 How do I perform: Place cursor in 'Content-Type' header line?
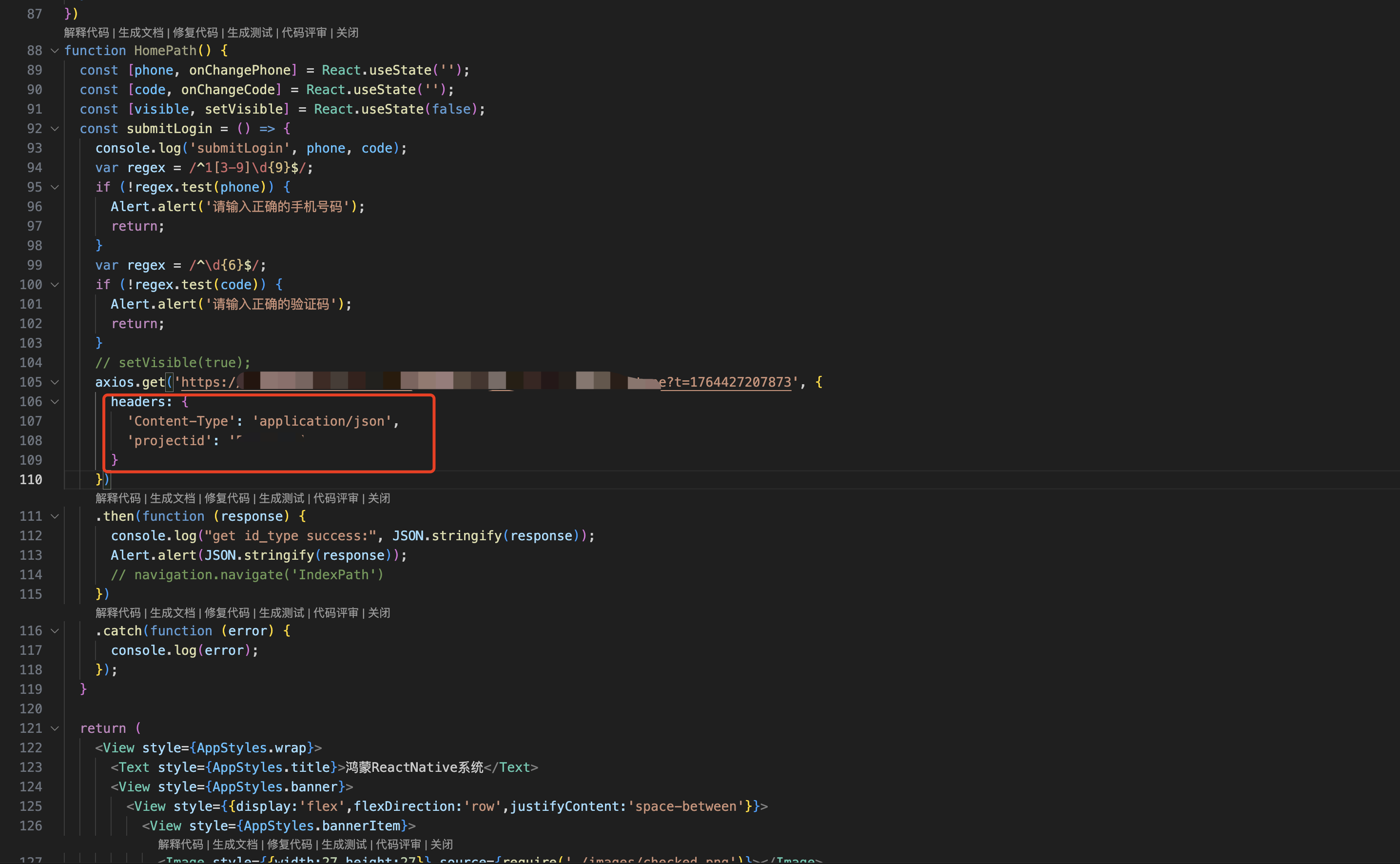tap(183, 422)
